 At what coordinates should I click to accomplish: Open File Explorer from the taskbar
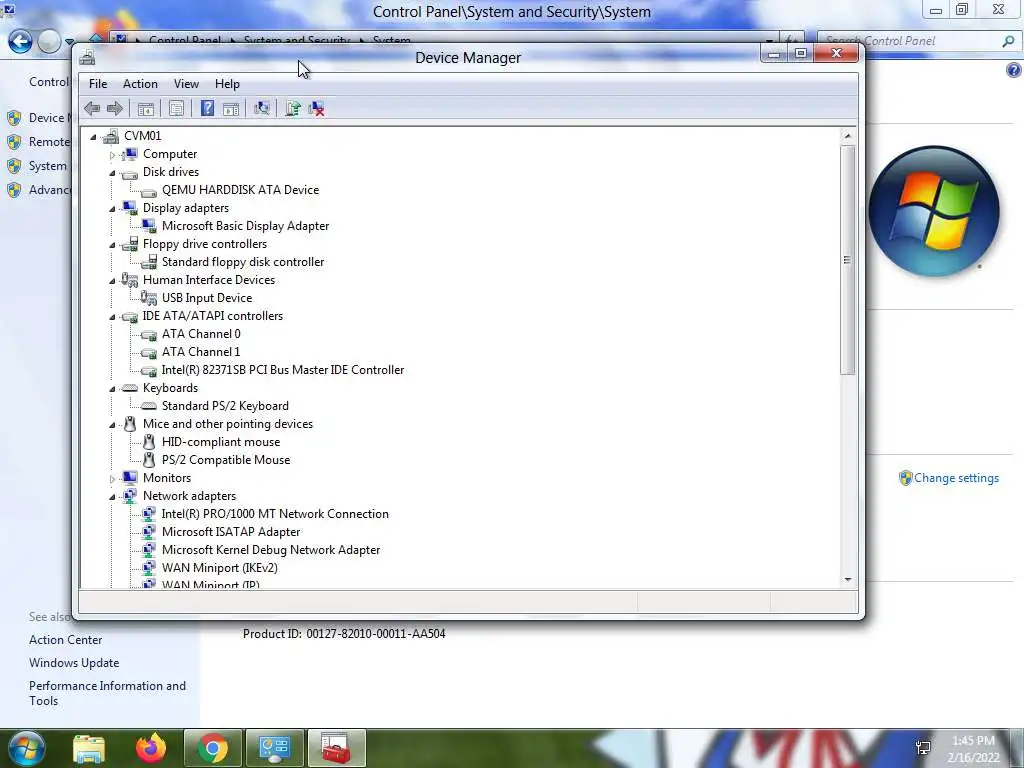pyautogui.click(x=89, y=748)
